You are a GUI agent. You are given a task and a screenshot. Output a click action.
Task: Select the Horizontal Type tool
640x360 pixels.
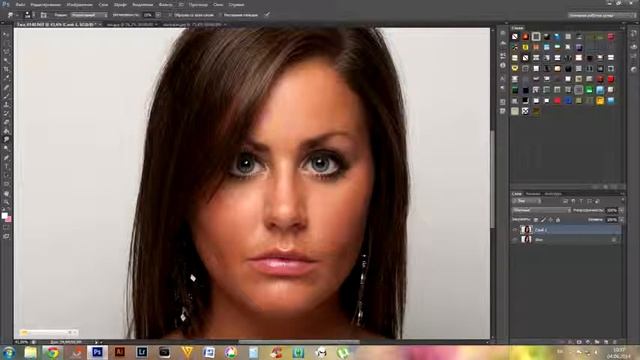(6, 166)
